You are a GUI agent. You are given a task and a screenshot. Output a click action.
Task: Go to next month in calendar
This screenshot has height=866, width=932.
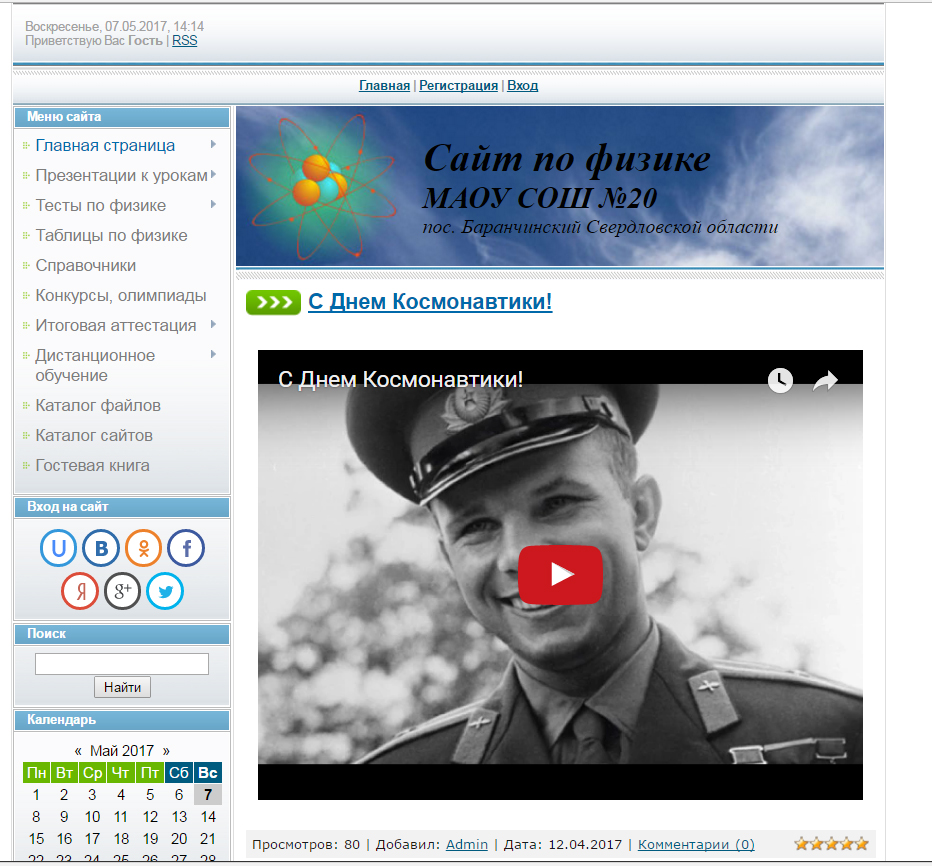166,751
